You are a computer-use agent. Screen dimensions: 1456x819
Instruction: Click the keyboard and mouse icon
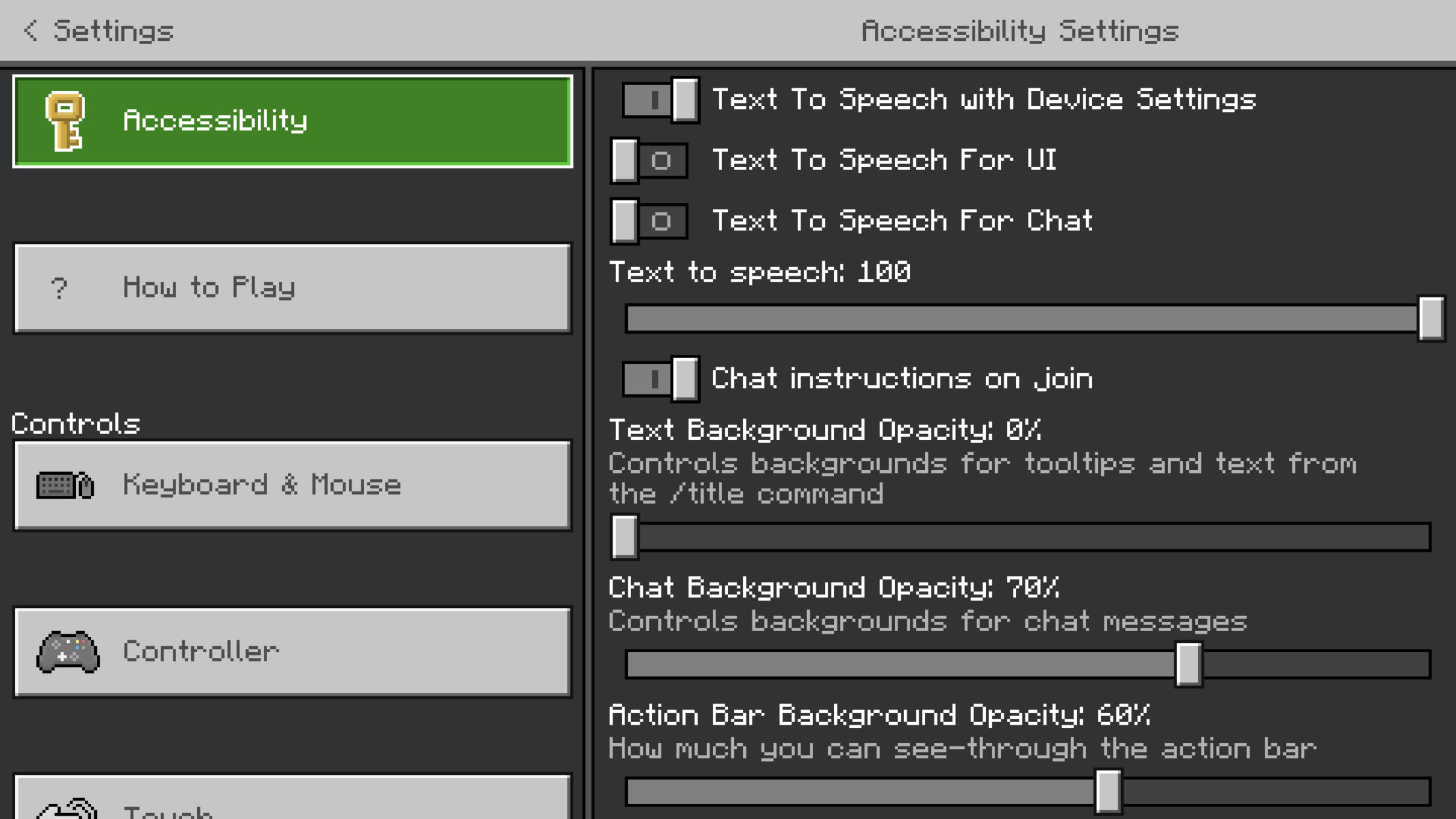point(65,485)
